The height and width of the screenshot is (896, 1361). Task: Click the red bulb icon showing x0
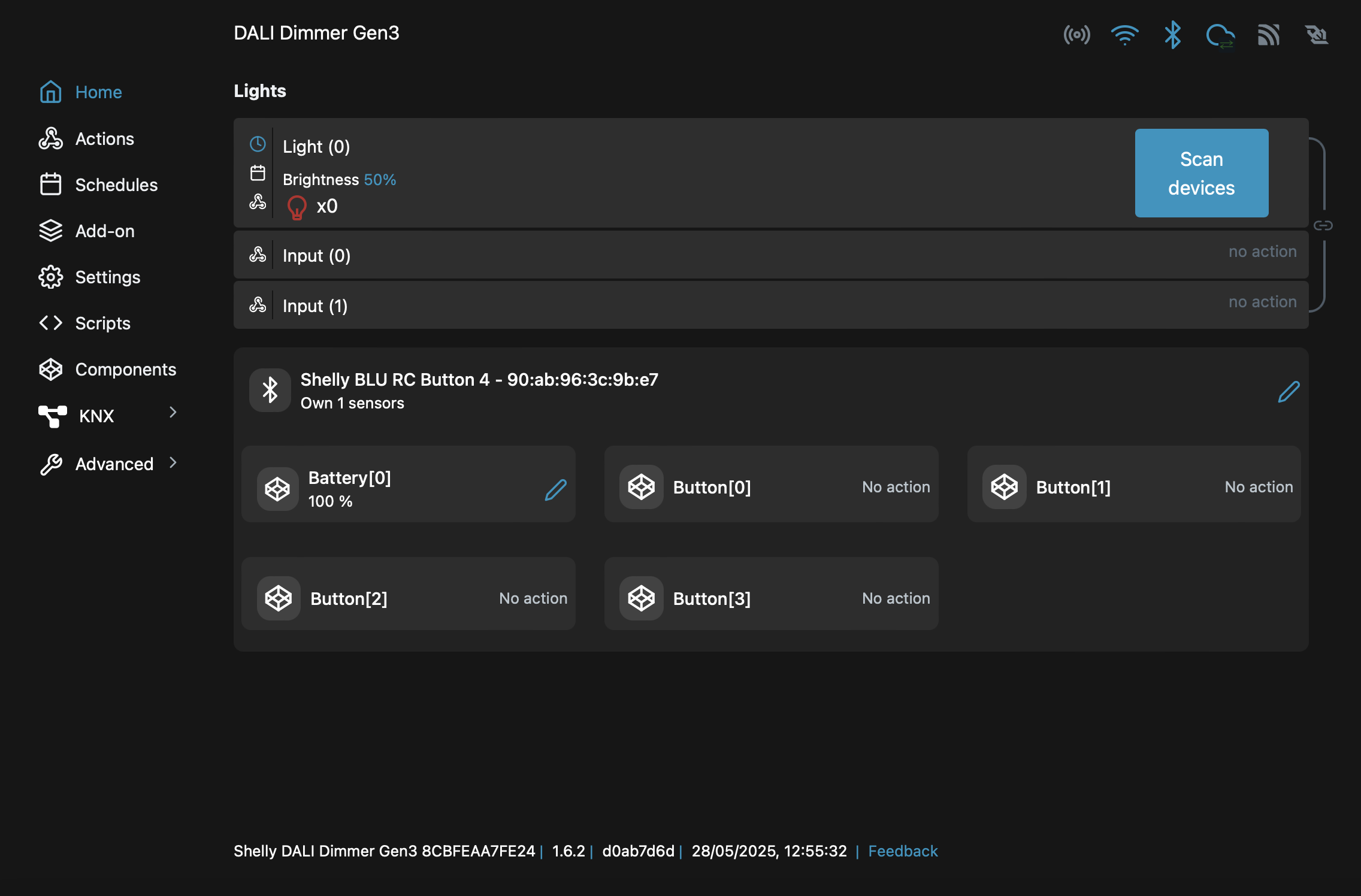click(x=296, y=207)
